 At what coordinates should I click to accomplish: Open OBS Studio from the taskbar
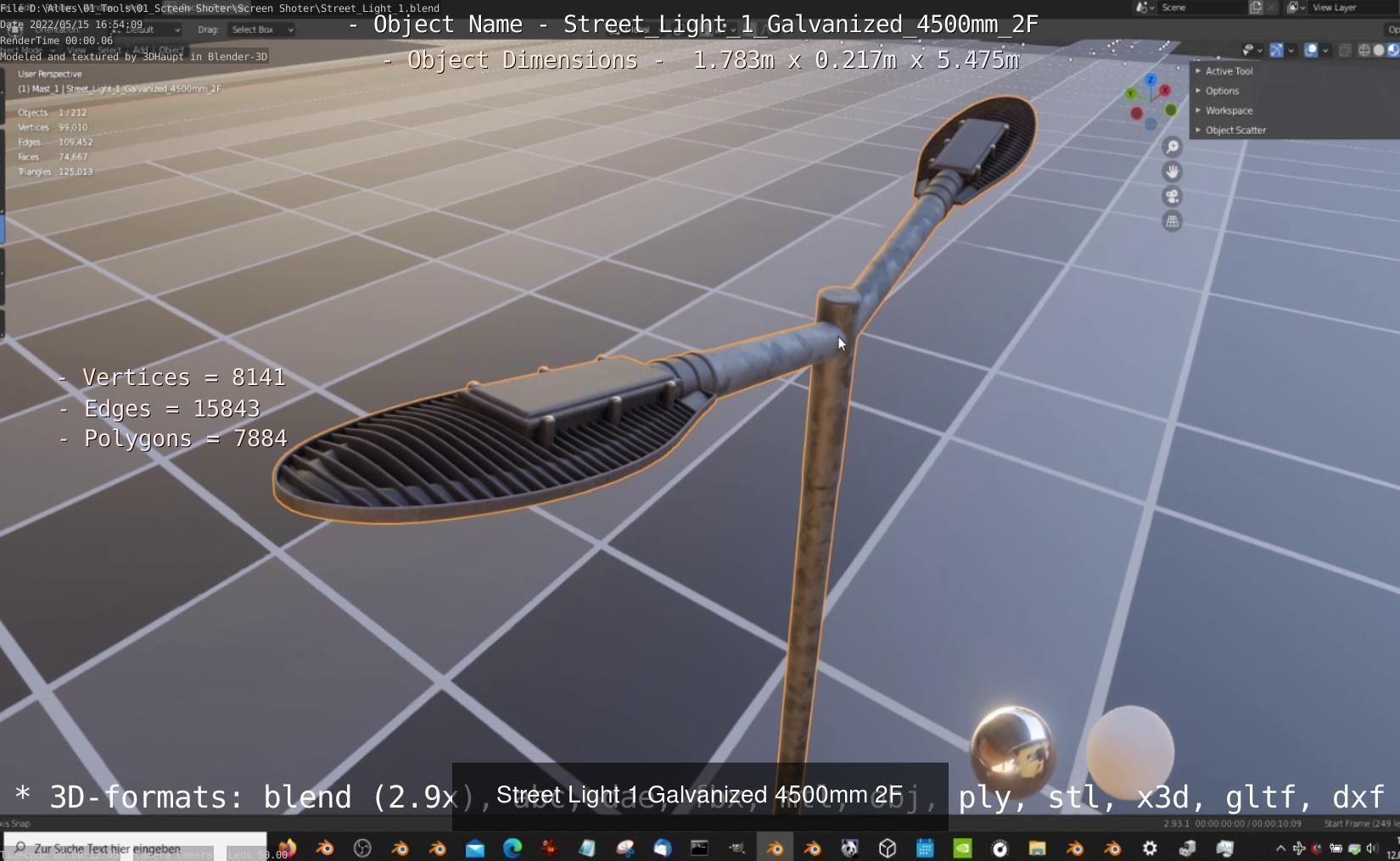[x=362, y=848]
